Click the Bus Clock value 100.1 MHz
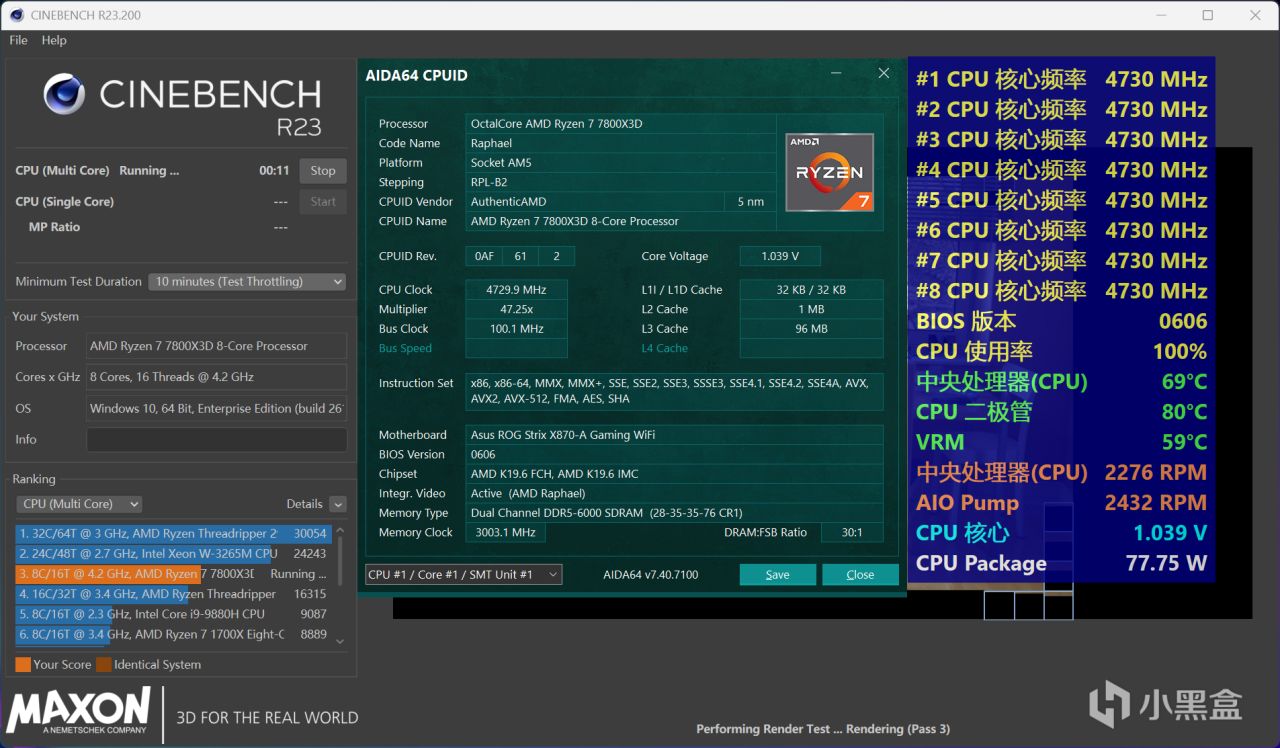Image resolution: width=1280 pixels, height=748 pixels. click(x=517, y=329)
